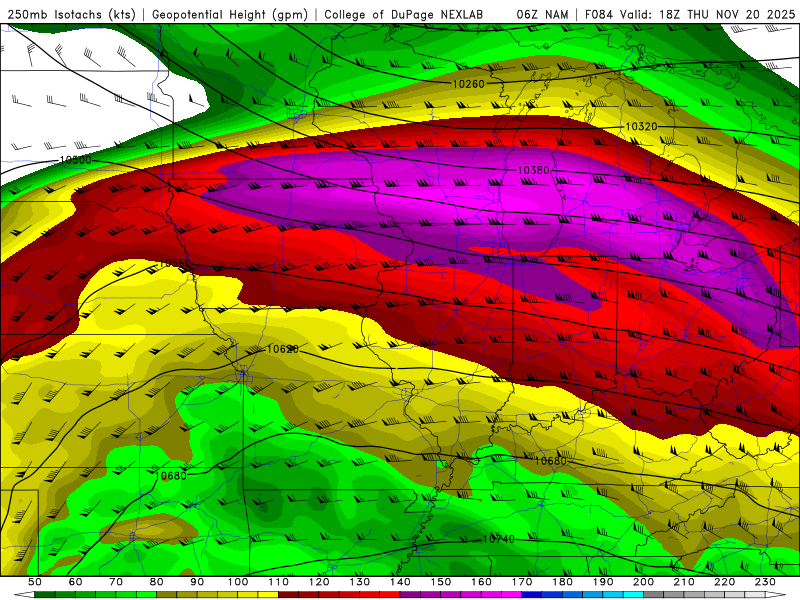
Task: Click the 'College of DuPage NEXLAB' credit
Action: [x=404, y=15]
